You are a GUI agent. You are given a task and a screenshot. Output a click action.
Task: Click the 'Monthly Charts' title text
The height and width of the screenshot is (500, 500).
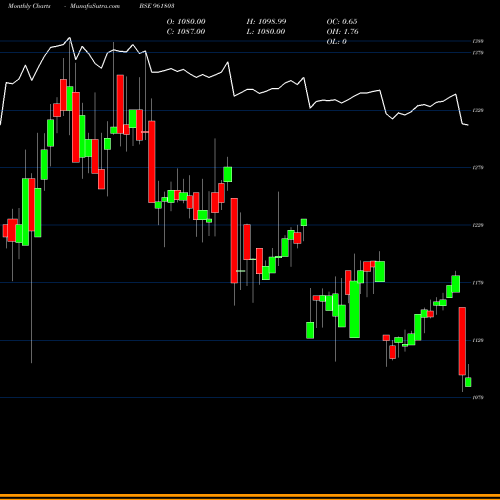pos(29,6)
